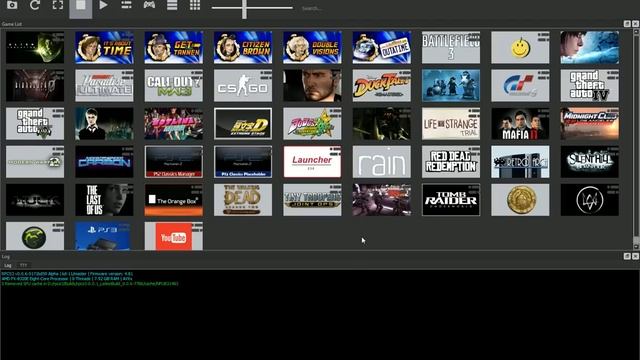This screenshot has width=640, height=360.
Task: Open gamepad controller settings icon
Action: tap(149, 5)
